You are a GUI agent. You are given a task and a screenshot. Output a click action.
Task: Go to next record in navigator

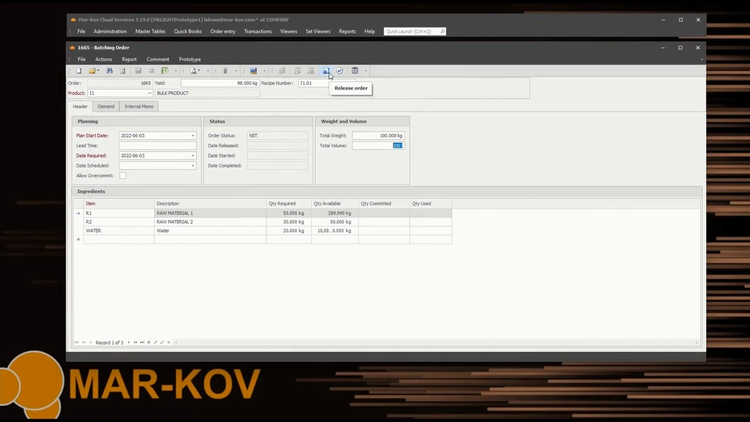(x=129, y=343)
